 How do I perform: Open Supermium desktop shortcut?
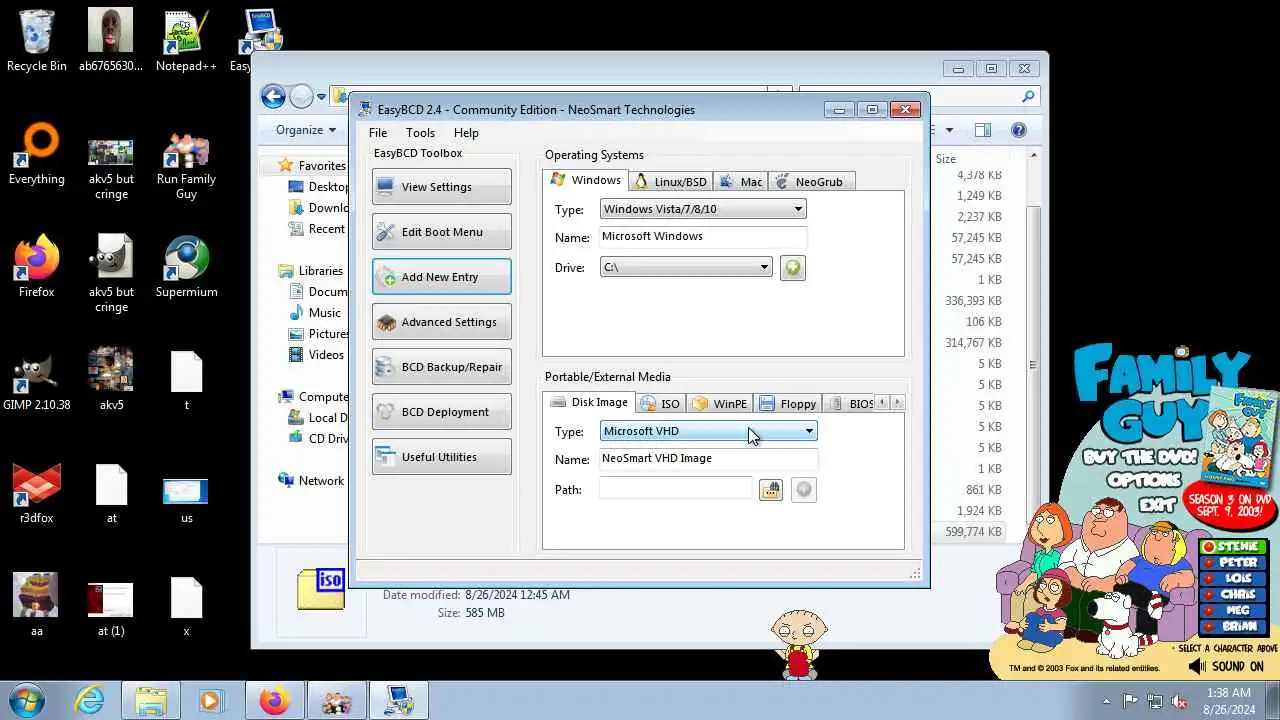[186, 267]
